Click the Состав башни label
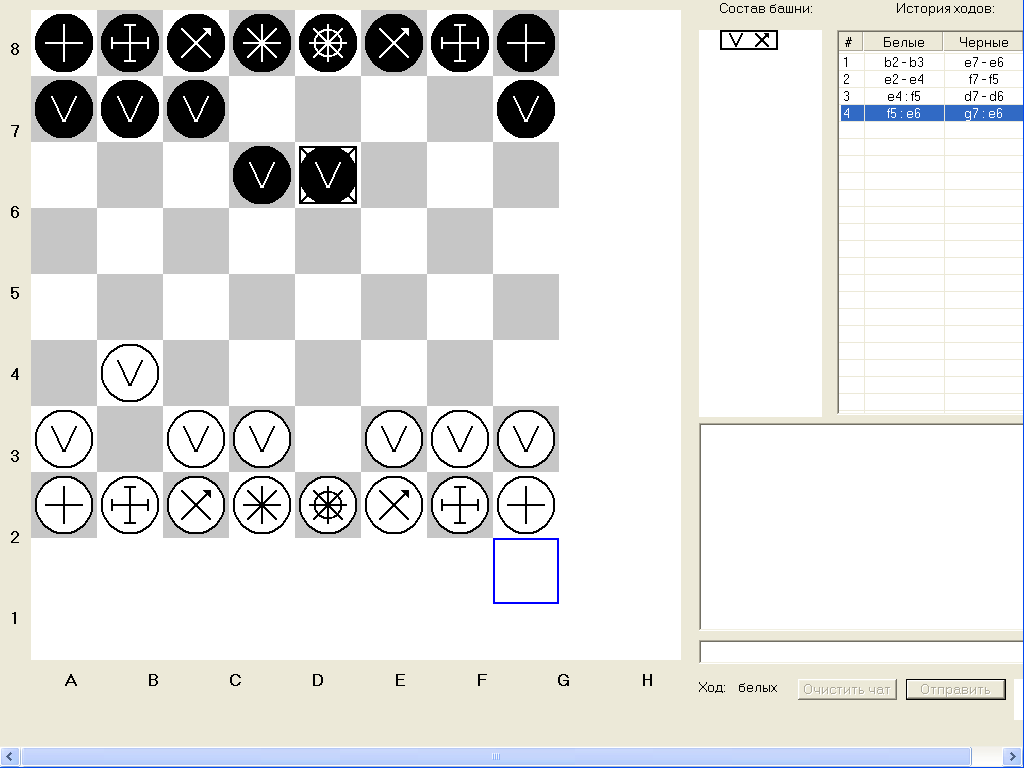Image resolution: width=1024 pixels, height=768 pixels. [765, 9]
